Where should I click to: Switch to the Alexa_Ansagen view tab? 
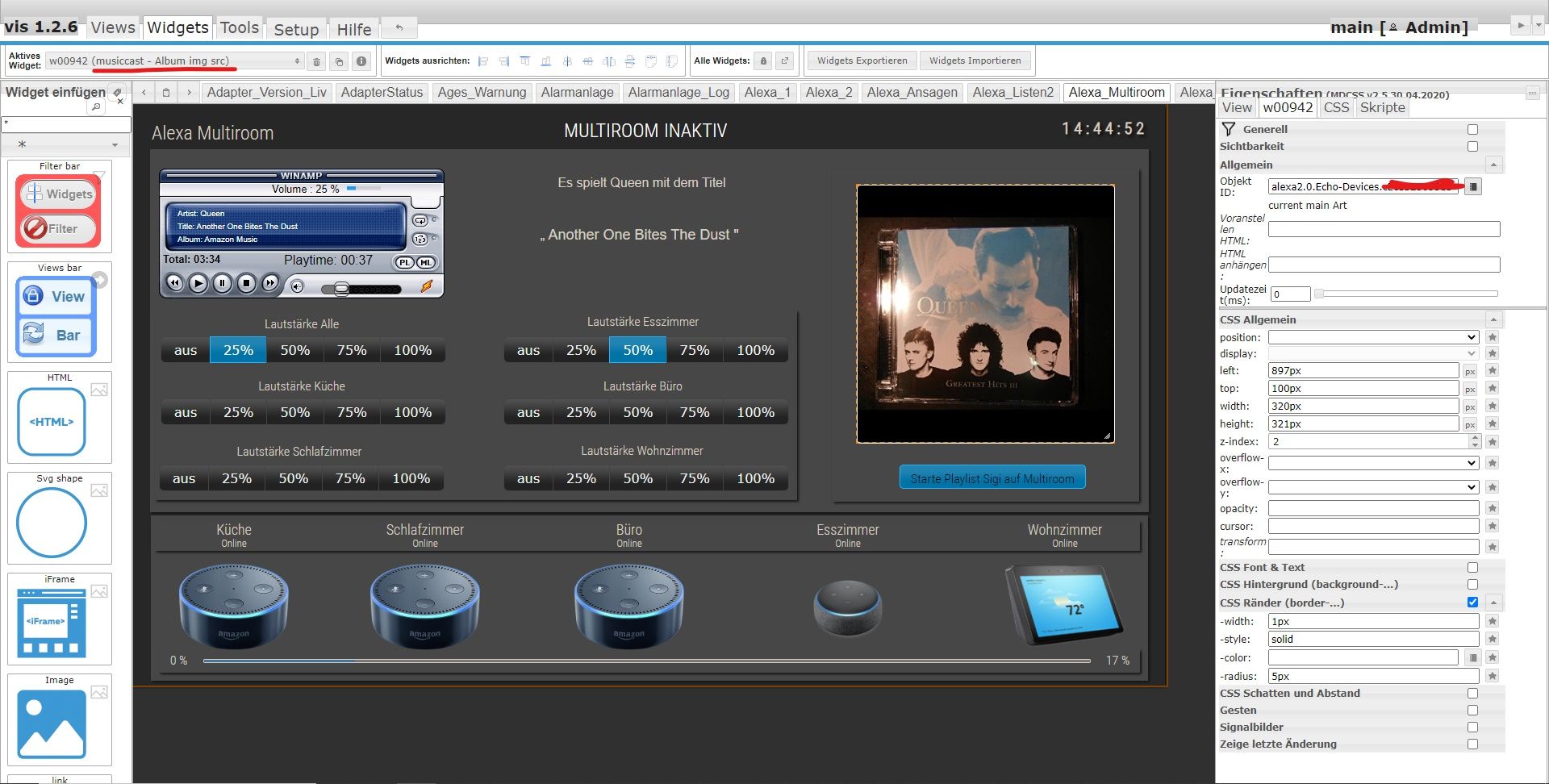coord(912,92)
